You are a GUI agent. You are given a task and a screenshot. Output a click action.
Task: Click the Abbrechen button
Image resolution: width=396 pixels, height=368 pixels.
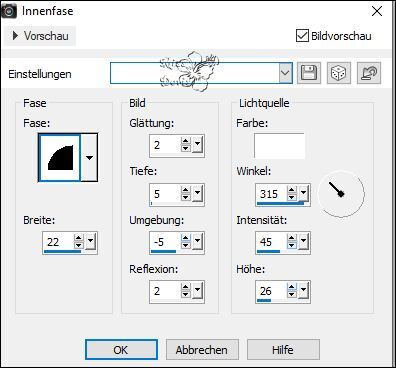pyautogui.click(x=202, y=349)
